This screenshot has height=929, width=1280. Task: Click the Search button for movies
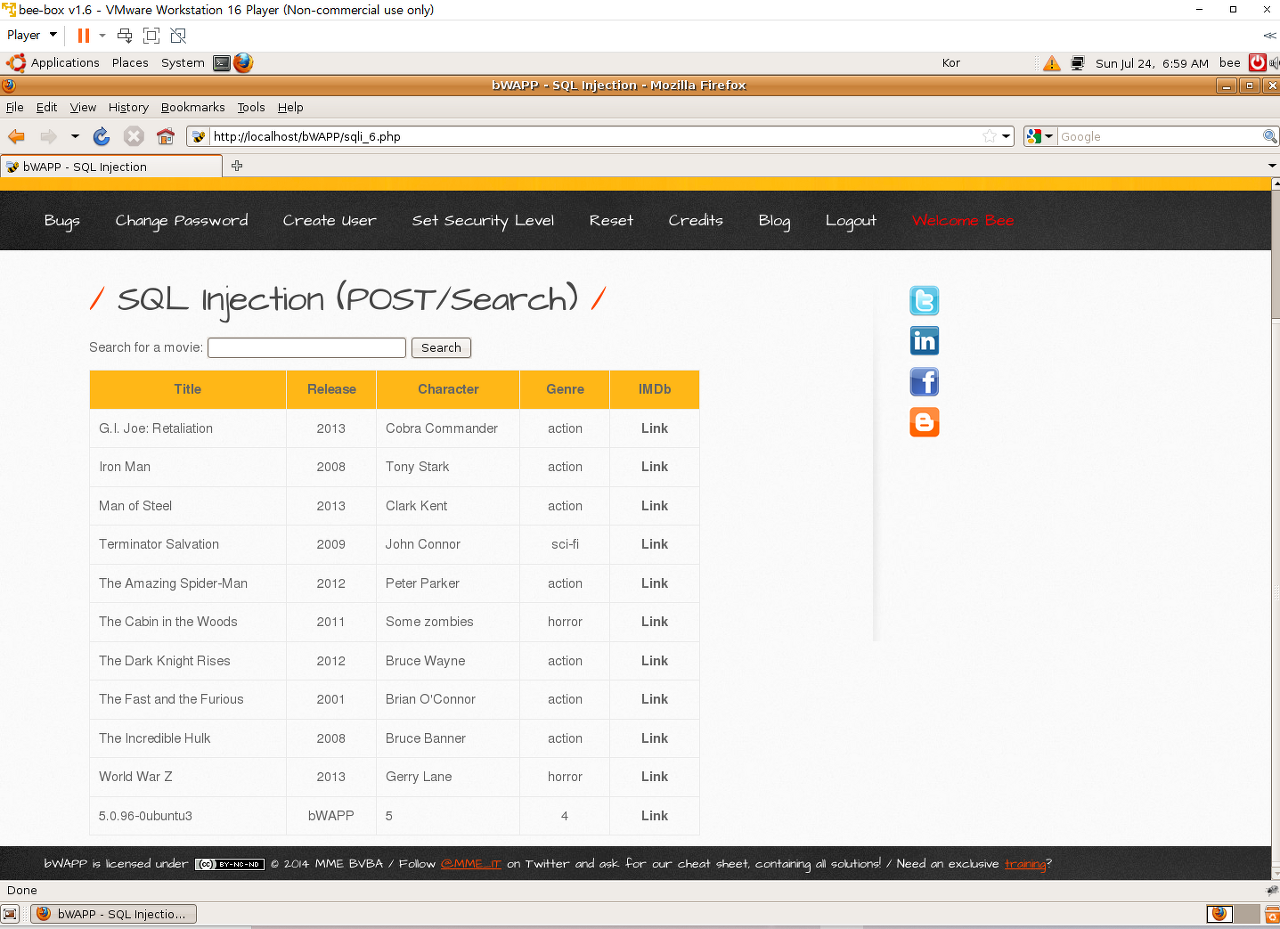441,348
